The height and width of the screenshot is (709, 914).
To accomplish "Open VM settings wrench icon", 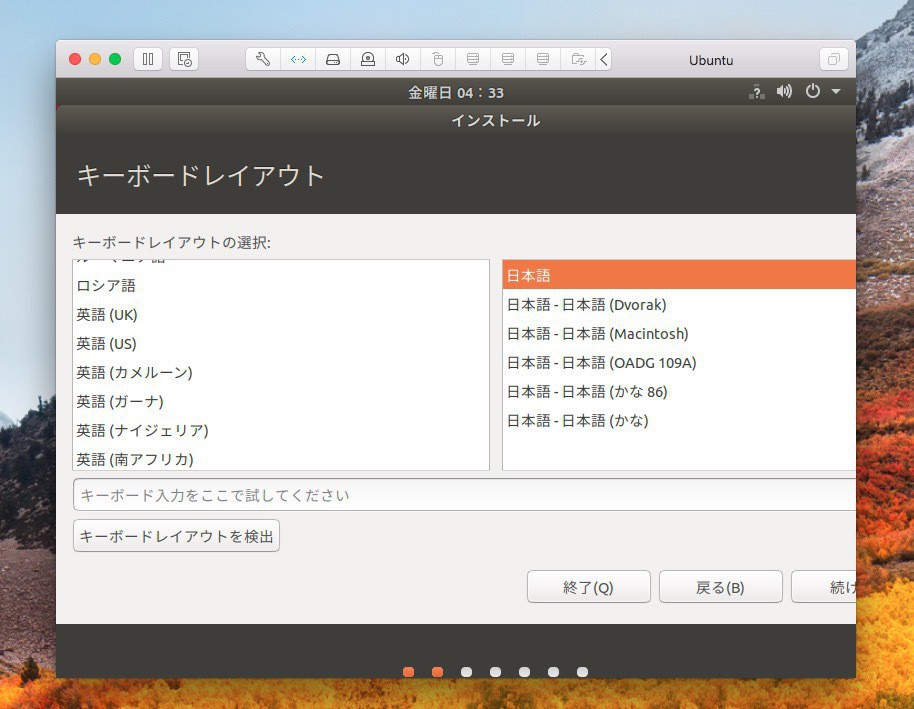I will pos(263,59).
